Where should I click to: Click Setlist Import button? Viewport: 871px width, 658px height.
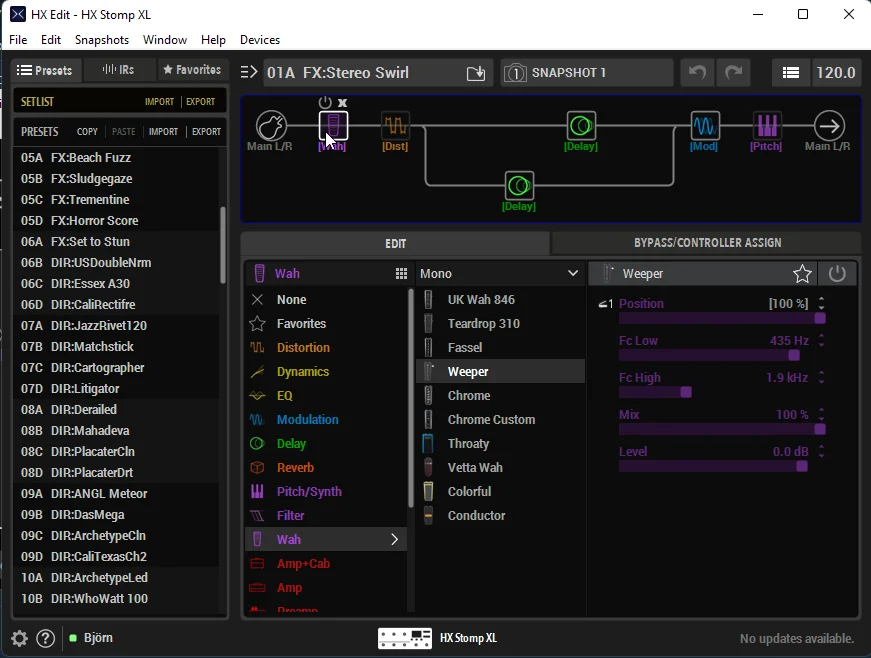(159, 102)
